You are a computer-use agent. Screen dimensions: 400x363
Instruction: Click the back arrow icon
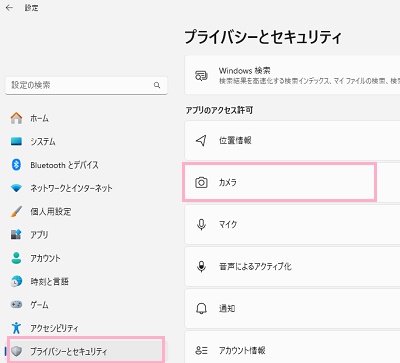click(x=9, y=8)
